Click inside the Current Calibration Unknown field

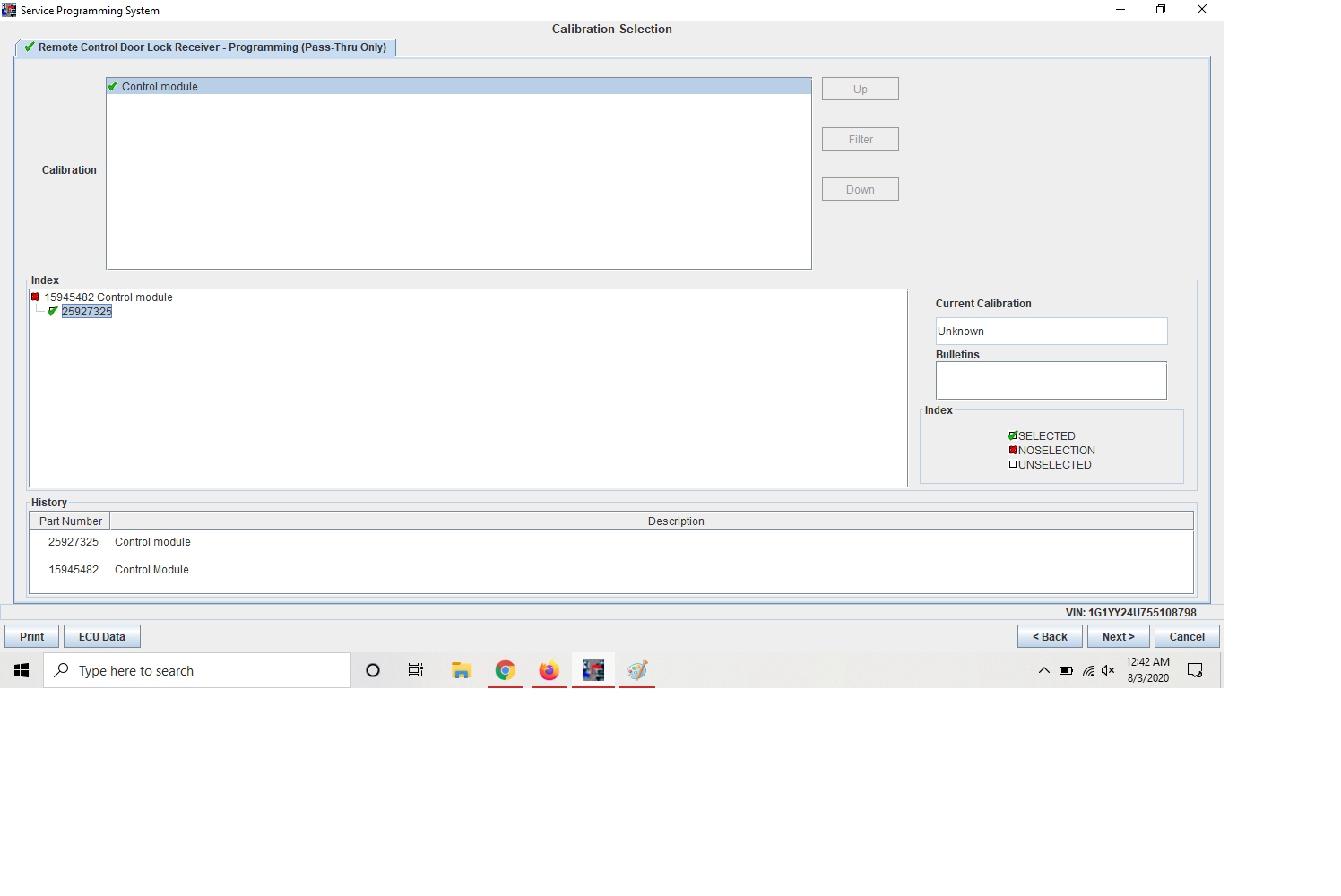point(1051,331)
